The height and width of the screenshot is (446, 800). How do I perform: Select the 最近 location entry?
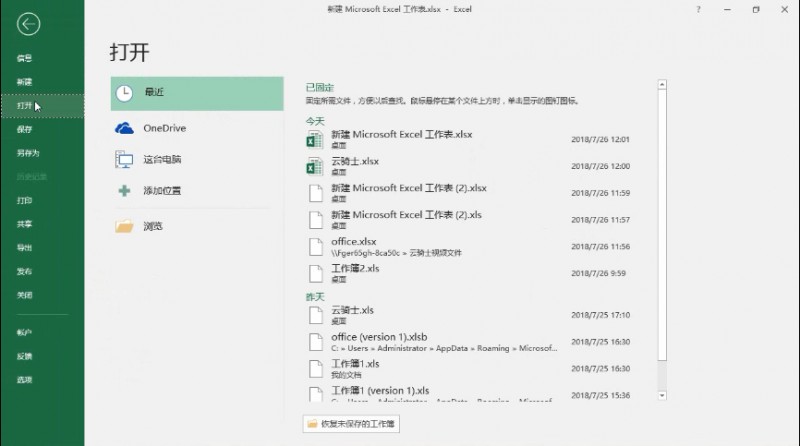[197, 93]
